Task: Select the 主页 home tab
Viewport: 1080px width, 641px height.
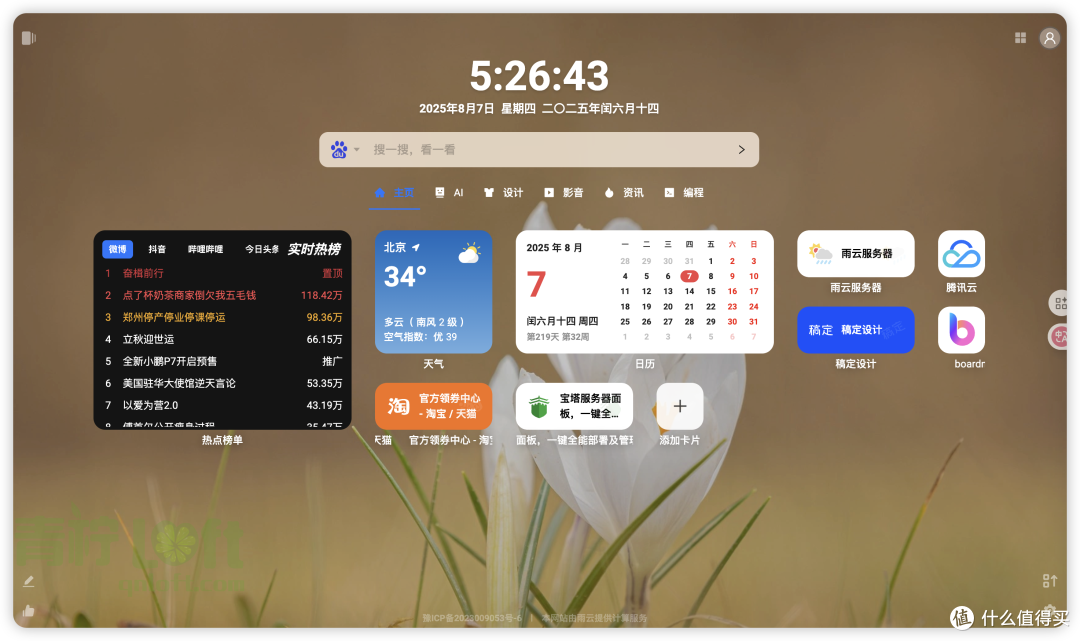Action: (x=395, y=193)
